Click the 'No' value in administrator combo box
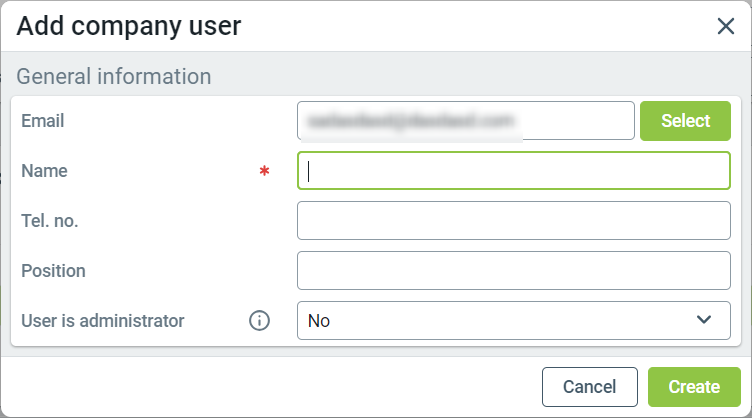The width and height of the screenshot is (752, 418). pyautogui.click(x=320, y=321)
